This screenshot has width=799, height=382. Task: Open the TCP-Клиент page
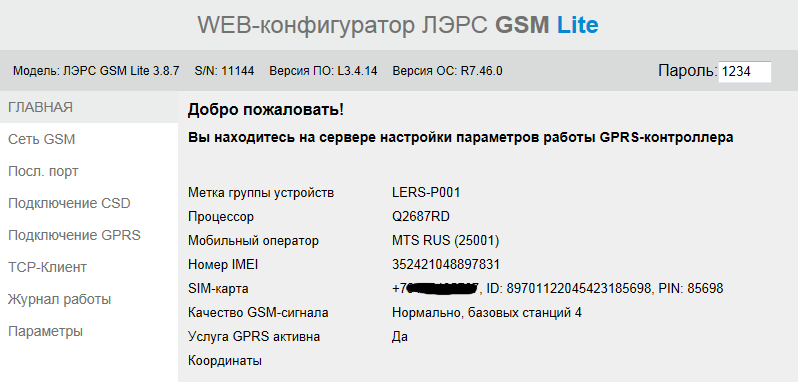[x=47, y=267]
